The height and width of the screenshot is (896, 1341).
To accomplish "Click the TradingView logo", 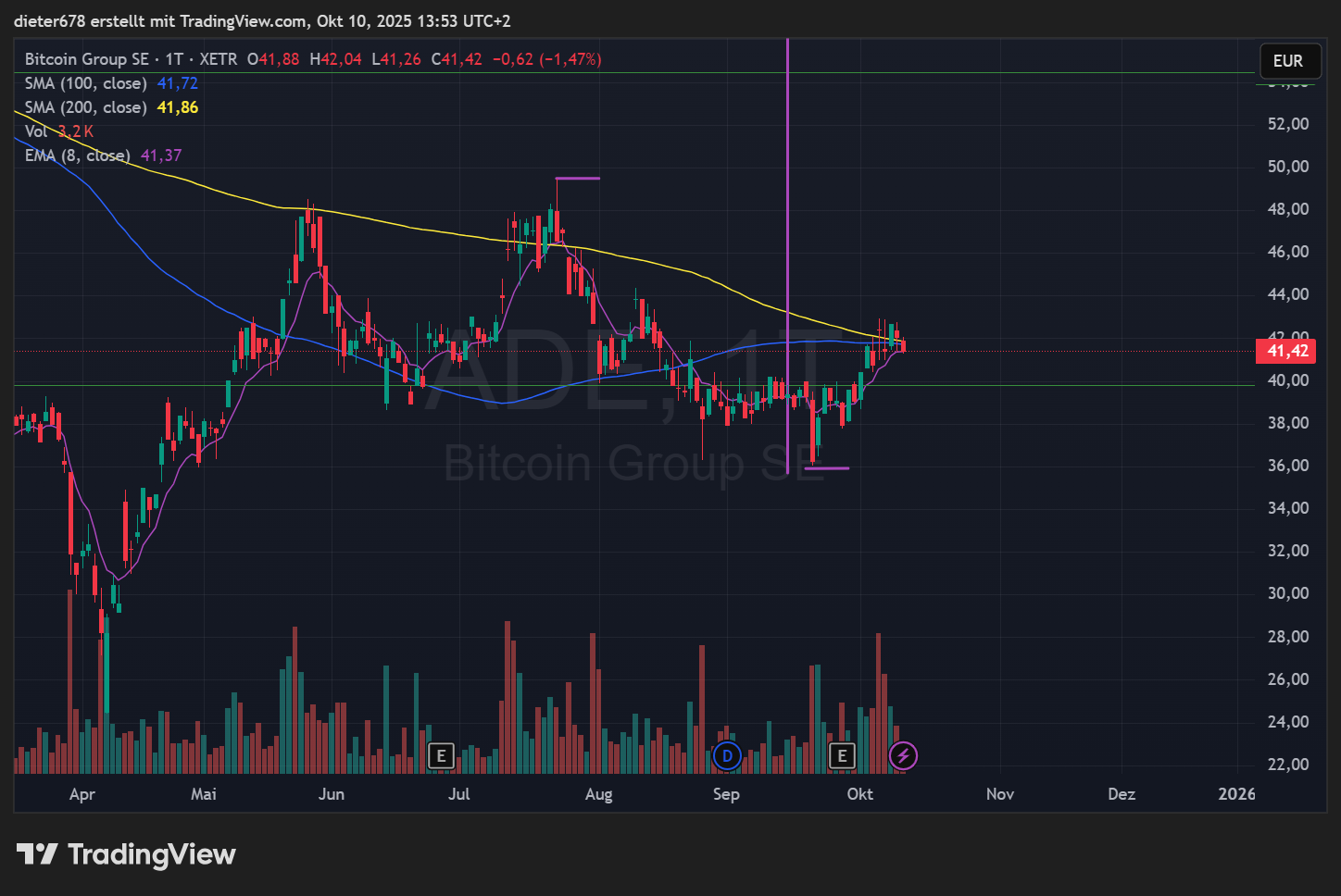I will pyautogui.click(x=127, y=853).
